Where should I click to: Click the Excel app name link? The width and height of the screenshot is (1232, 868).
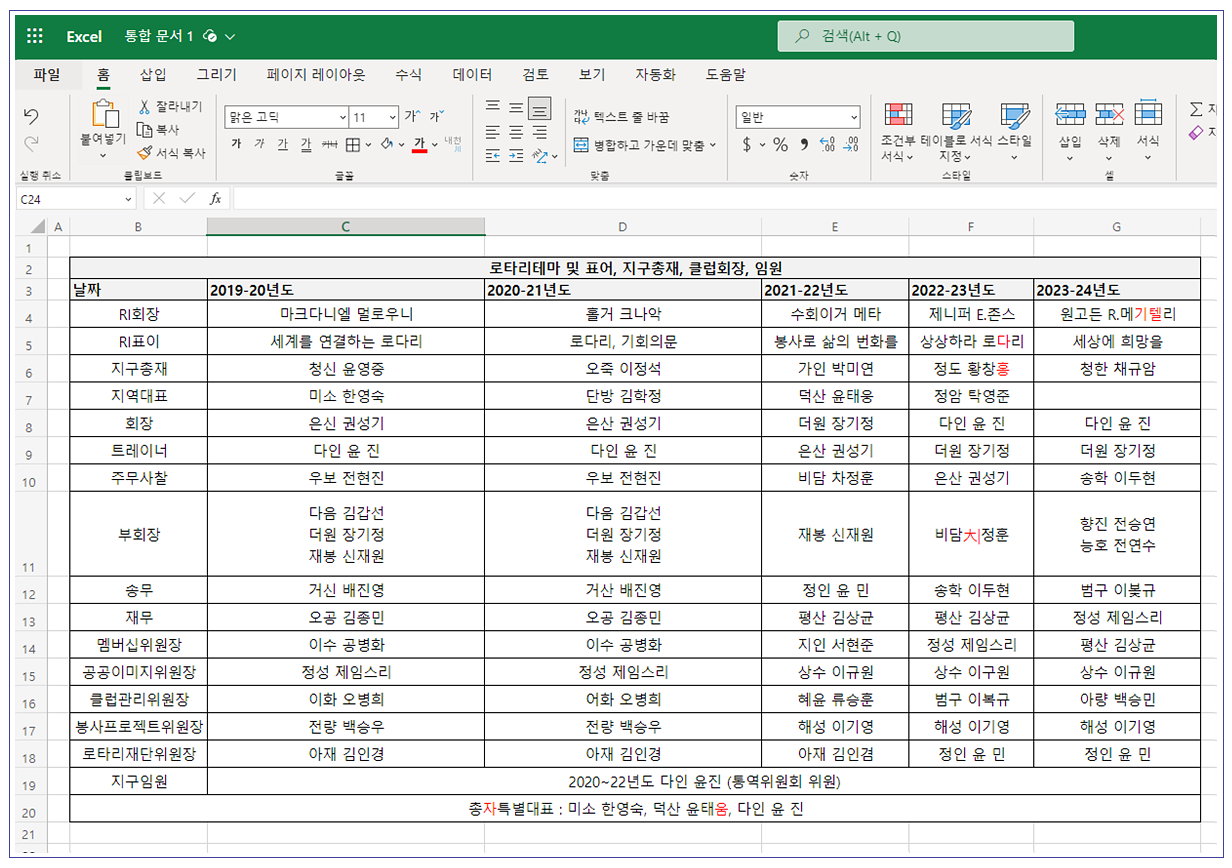pyautogui.click(x=84, y=36)
